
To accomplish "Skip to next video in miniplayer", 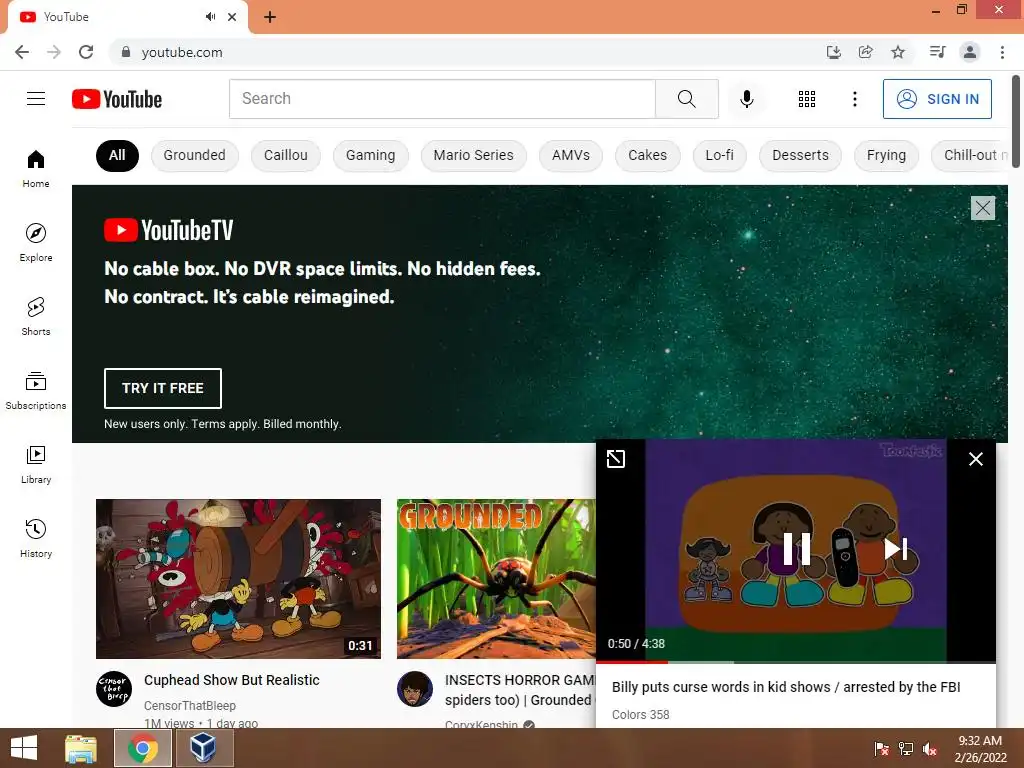I will pos(895,549).
